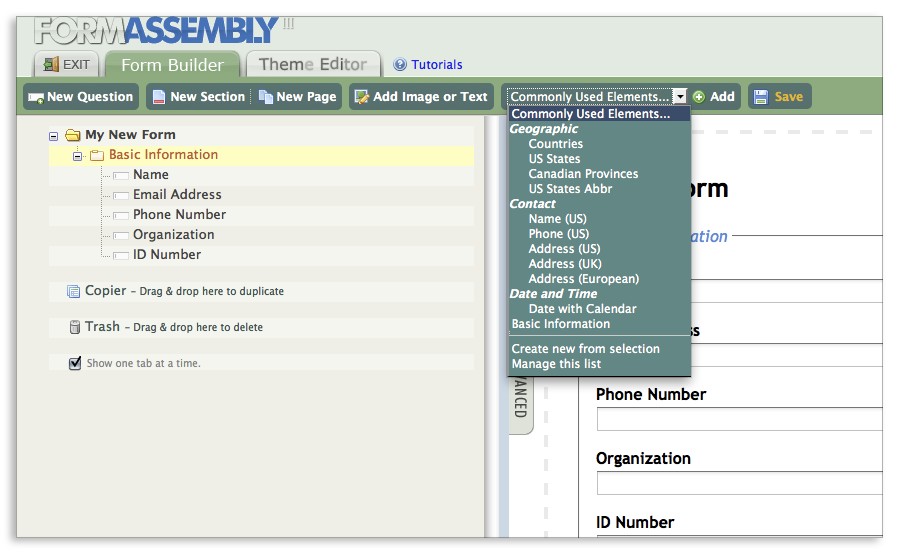The image size is (900, 555).
Task: Select Canadian Provinces from the list
Action: point(583,174)
